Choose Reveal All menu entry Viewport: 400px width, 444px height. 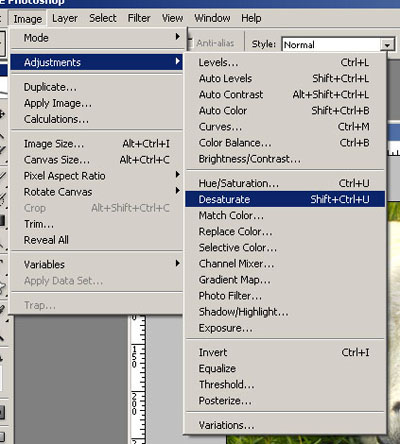(x=97, y=240)
